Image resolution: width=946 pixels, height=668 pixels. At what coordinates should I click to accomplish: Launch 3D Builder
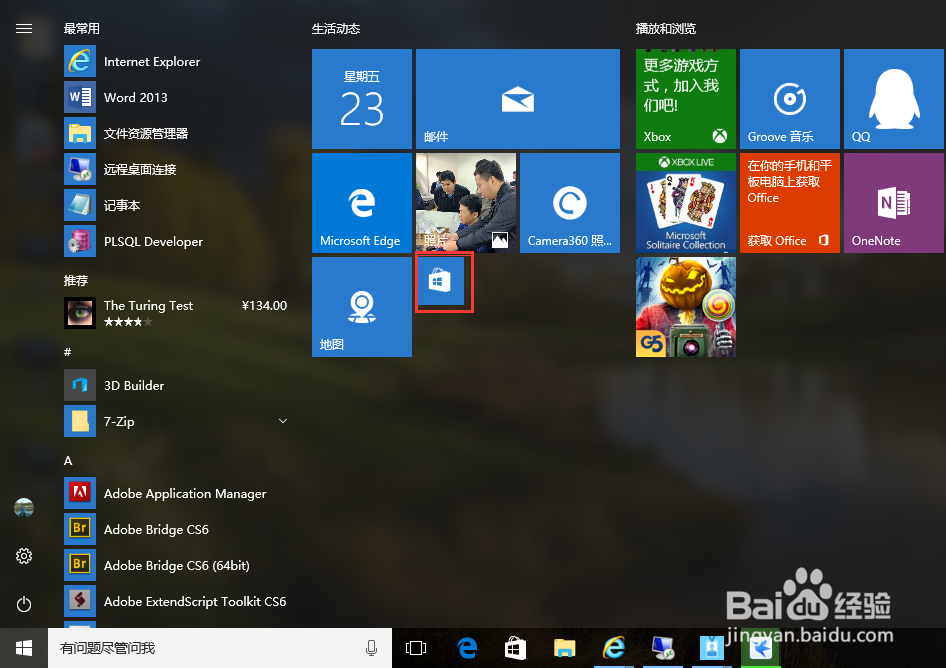tap(176, 385)
